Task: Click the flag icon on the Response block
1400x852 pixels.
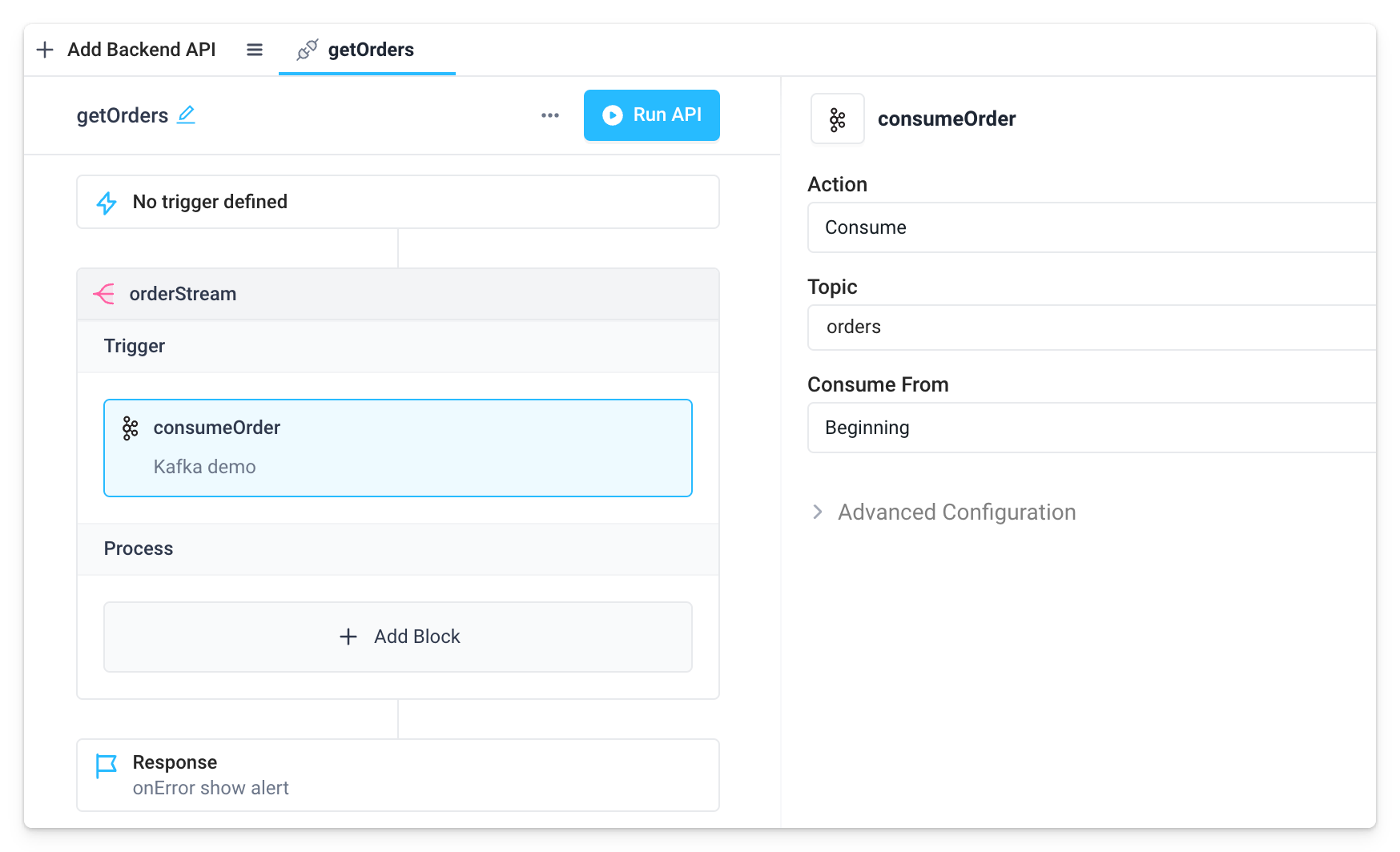Action: coord(105,763)
